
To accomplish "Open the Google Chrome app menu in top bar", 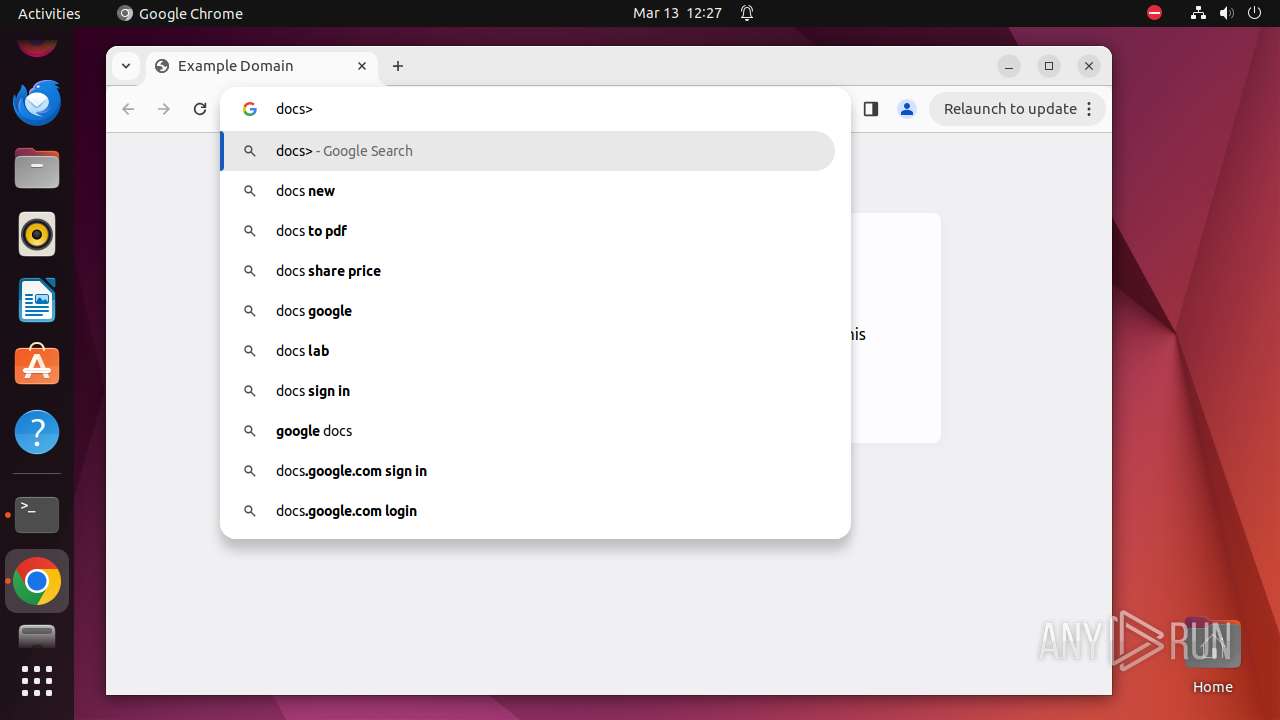I will pyautogui.click(x=180, y=13).
